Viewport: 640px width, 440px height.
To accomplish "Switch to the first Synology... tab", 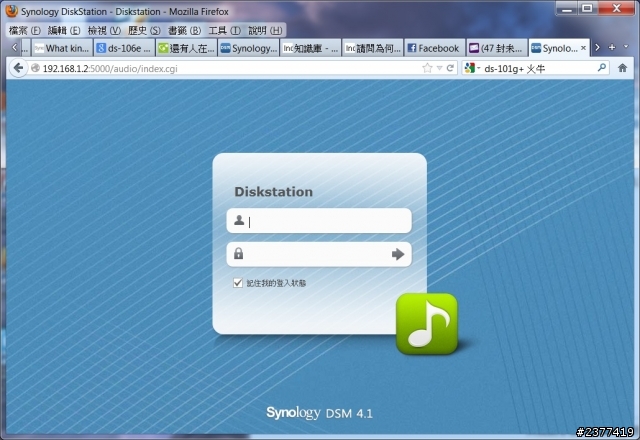I will (x=249, y=48).
